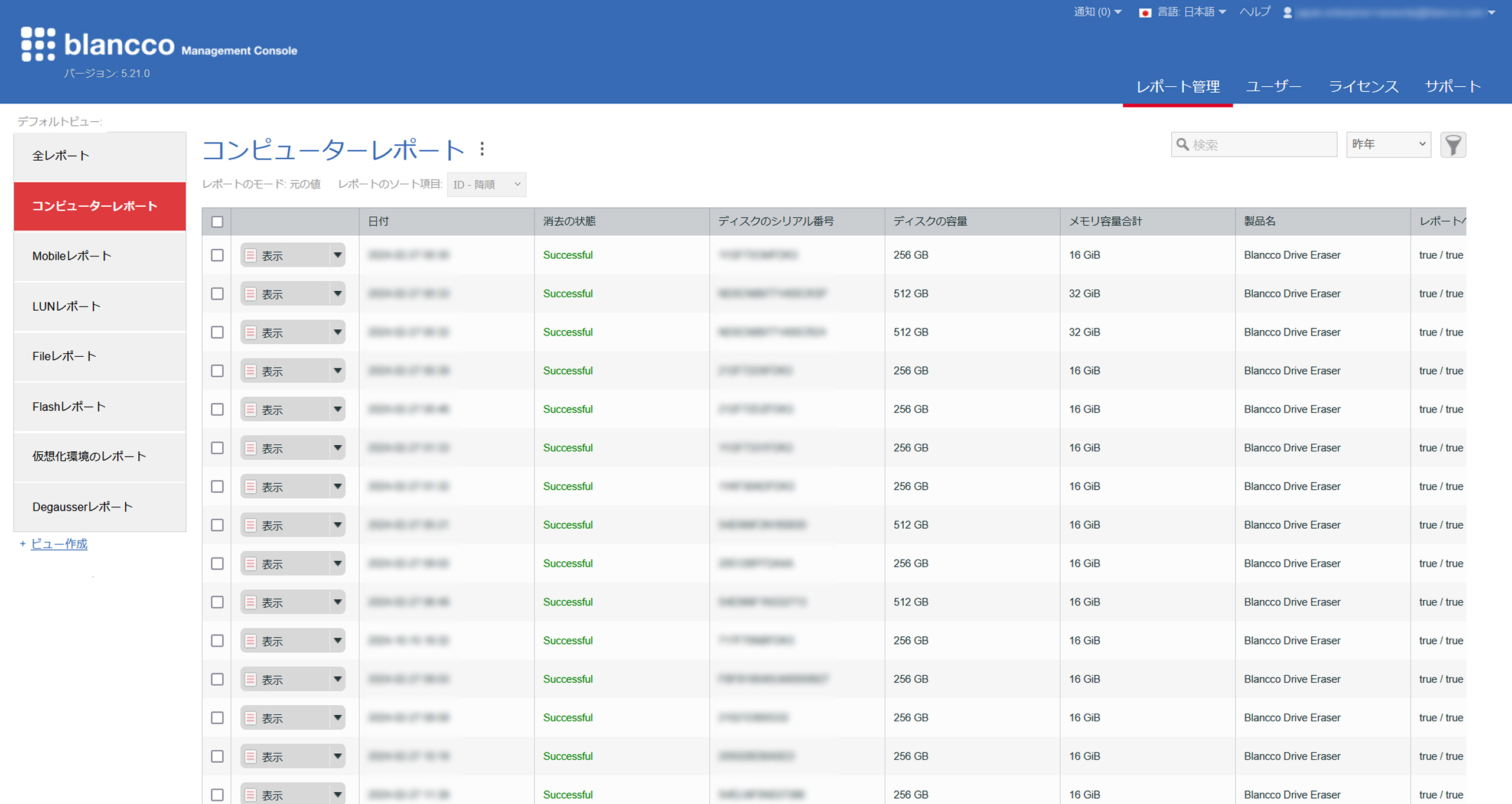Click the ディスクのシリアル番号 column header
Image resolution: width=1512 pixels, height=804 pixels.
tap(797, 222)
